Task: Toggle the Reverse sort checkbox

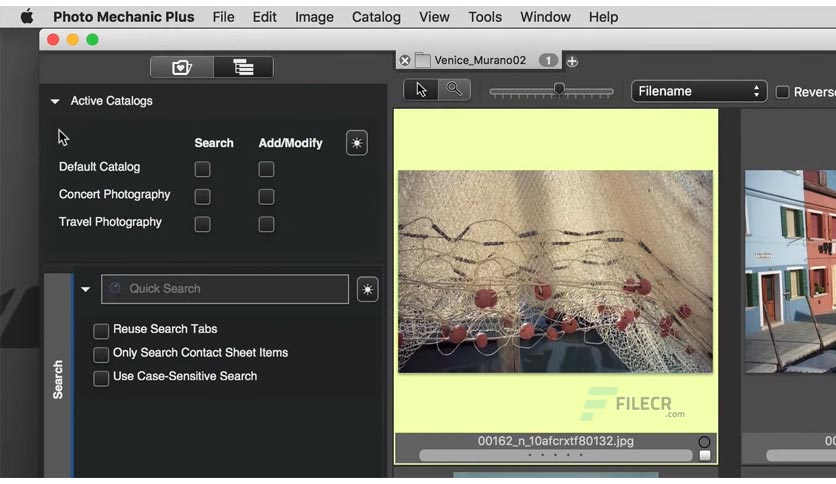Action: coord(782,92)
